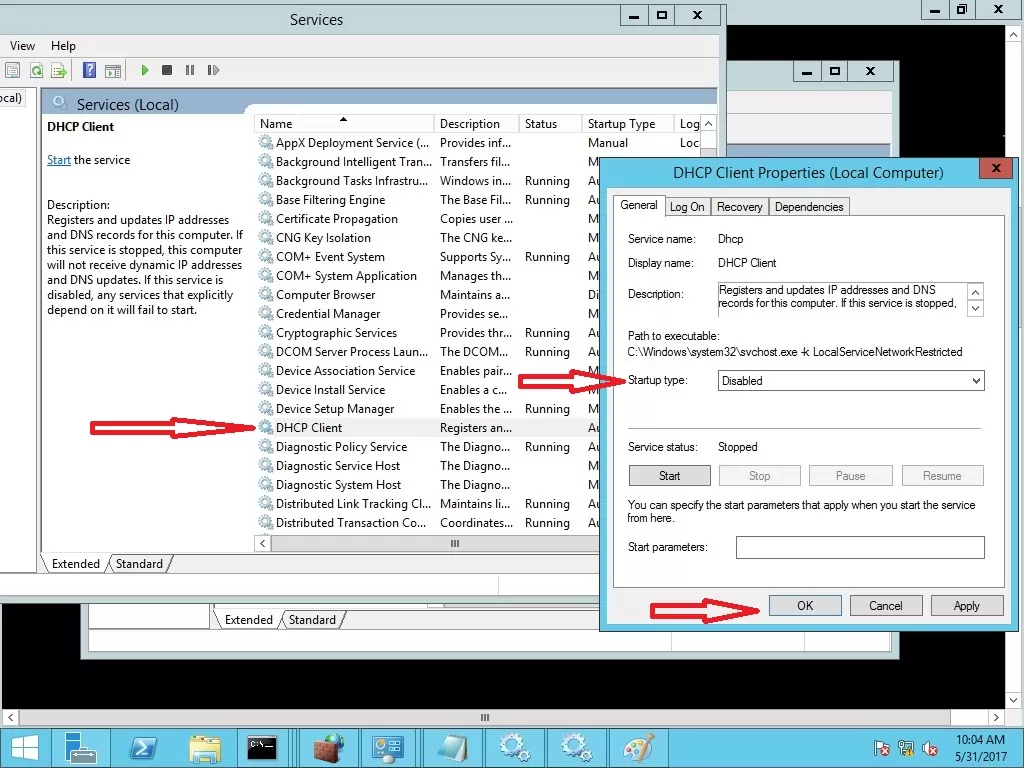Click gear icon beside Base Filtering Engine
This screenshot has width=1024, height=768.
click(x=266, y=199)
